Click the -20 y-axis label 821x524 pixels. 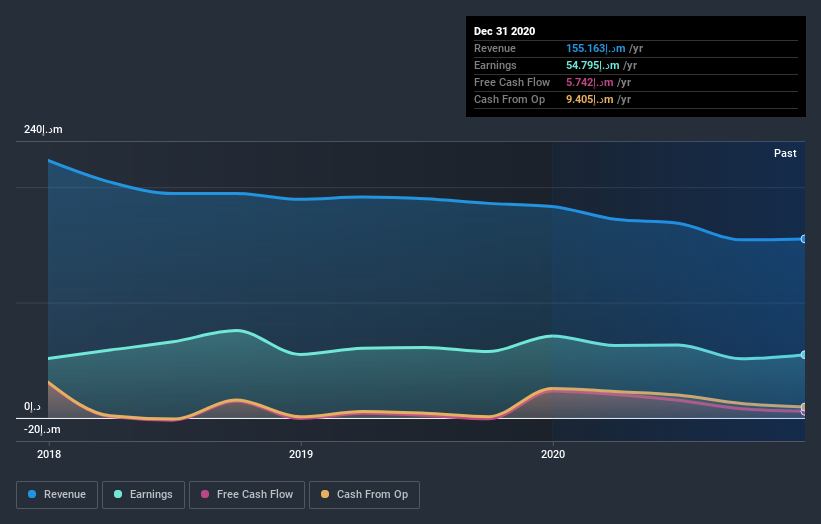pyautogui.click(x=42, y=430)
